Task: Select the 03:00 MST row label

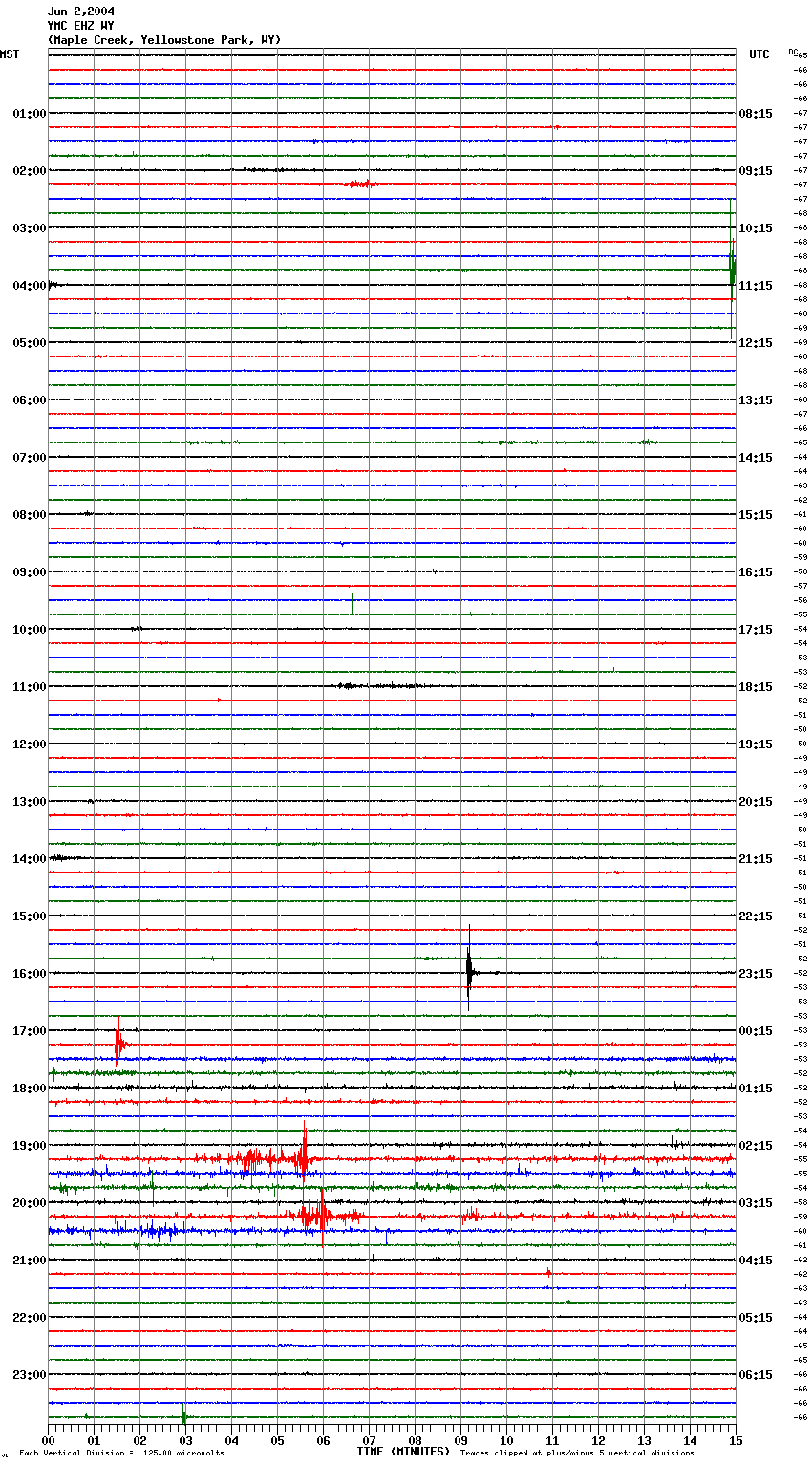Action: tap(30, 228)
